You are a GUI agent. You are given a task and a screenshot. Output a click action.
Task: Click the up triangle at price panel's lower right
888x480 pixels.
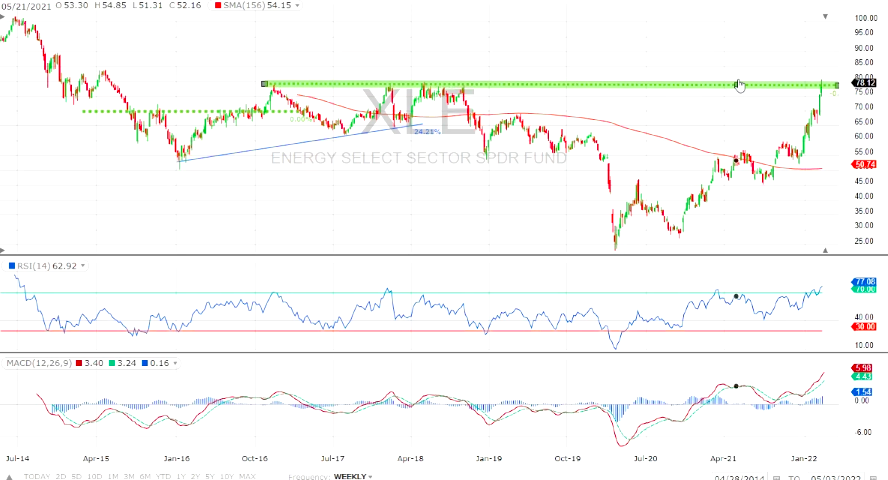coord(825,250)
